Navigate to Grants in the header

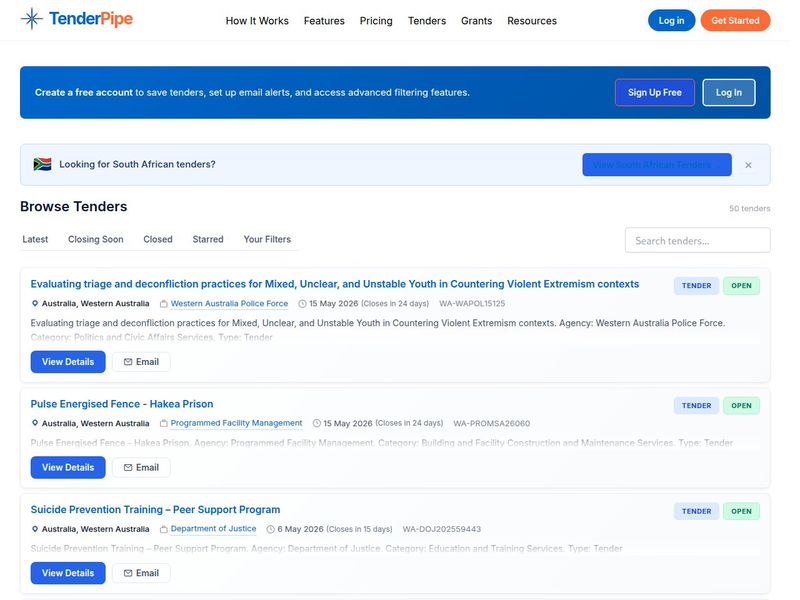[x=477, y=21]
